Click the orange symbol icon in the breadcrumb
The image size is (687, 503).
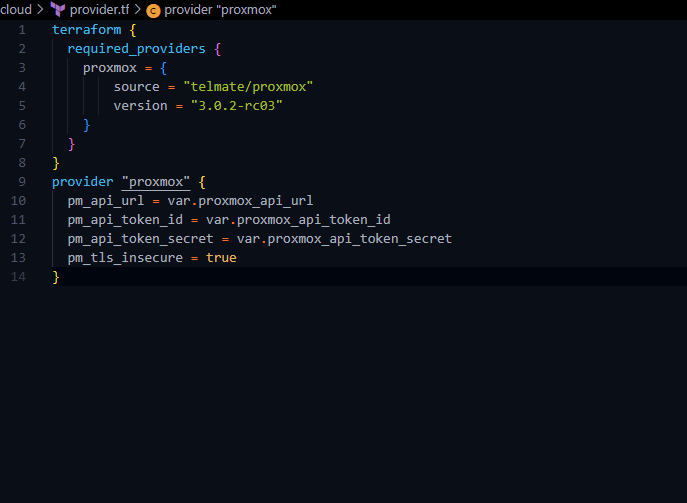(153, 10)
